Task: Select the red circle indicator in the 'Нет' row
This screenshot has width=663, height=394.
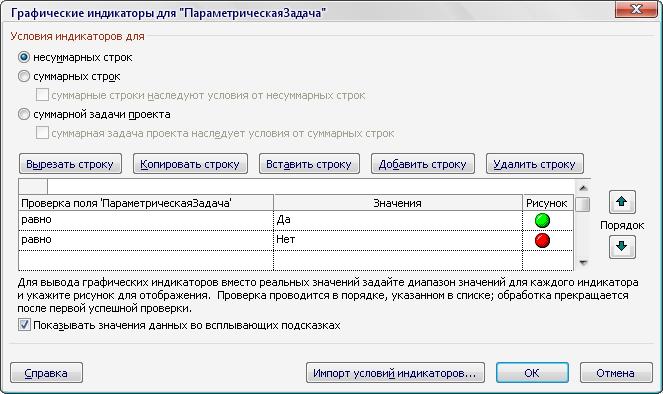Action: tap(542, 240)
